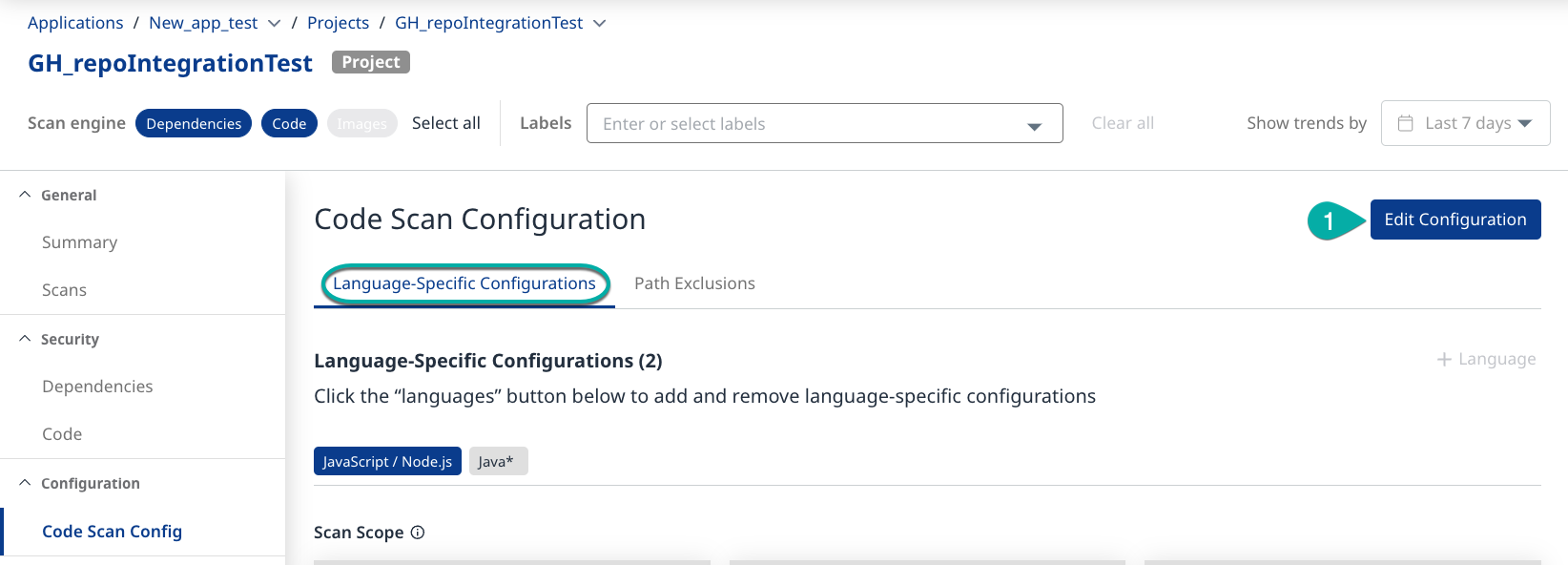This screenshot has width=1568, height=565.
Task: Collapse the Security sidebar section
Action: (25, 338)
